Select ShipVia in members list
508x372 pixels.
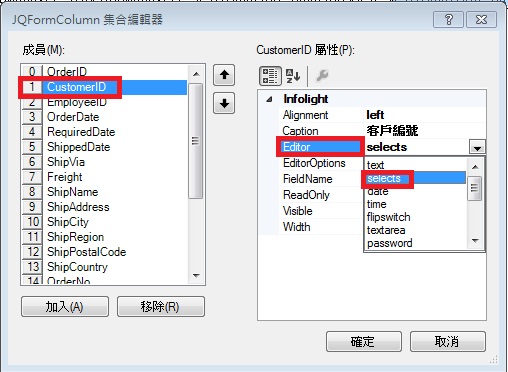[x=105, y=162]
